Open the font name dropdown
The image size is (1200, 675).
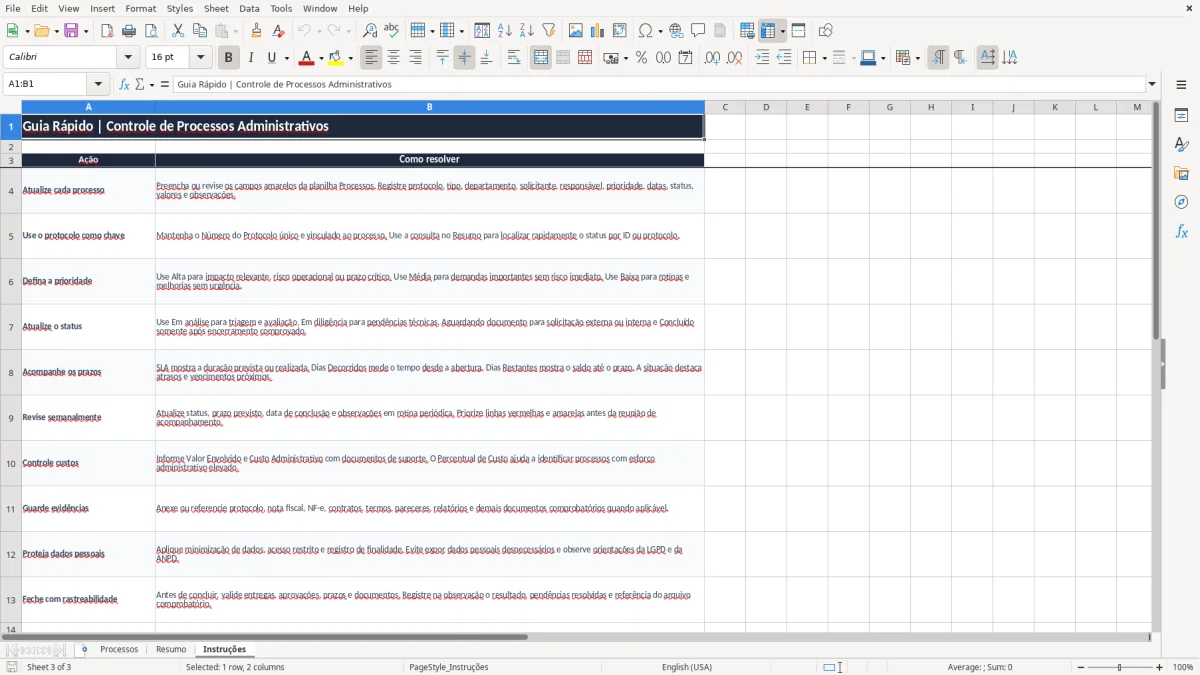[x=128, y=58]
